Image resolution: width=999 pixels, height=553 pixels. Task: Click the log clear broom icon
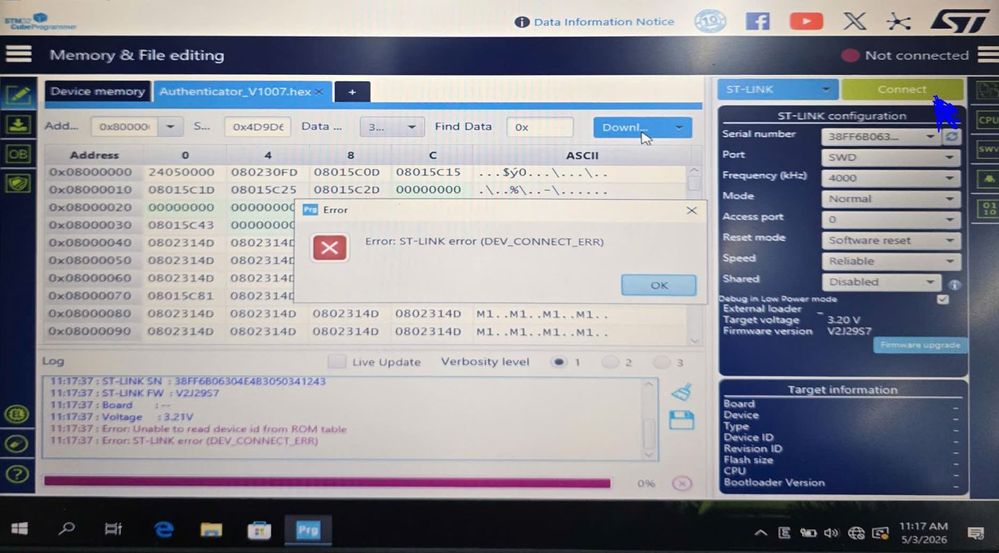point(682,391)
